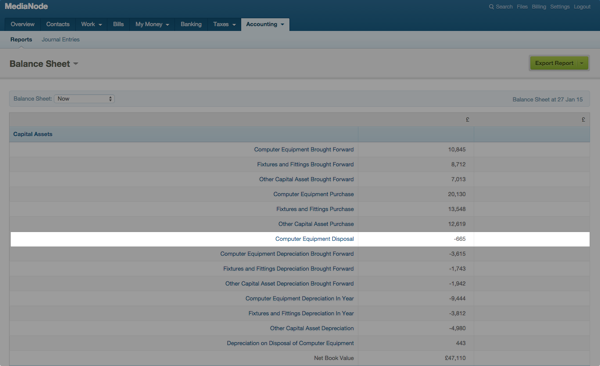Viewport: 600px width, 366px height.
Task: Open the Balance Sheet date selector set to Now
Action: 84,99
